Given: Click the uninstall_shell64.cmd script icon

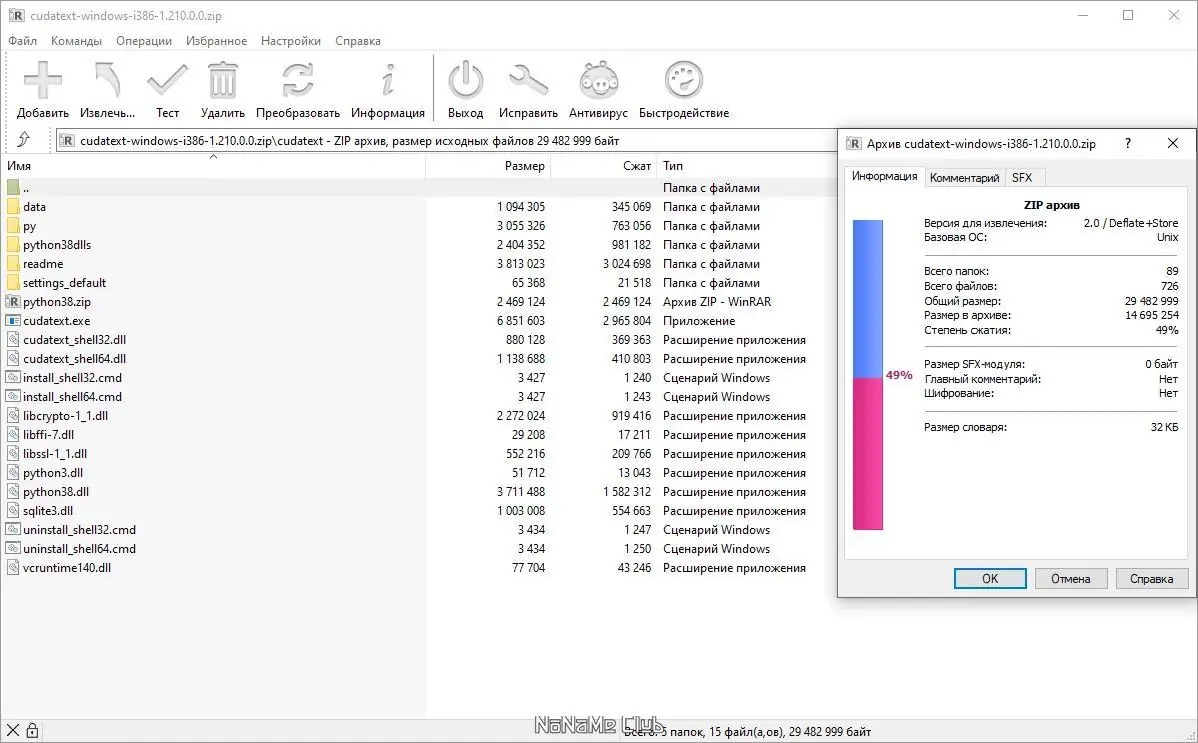Looking at the screenshot, I should pos(13,549).
